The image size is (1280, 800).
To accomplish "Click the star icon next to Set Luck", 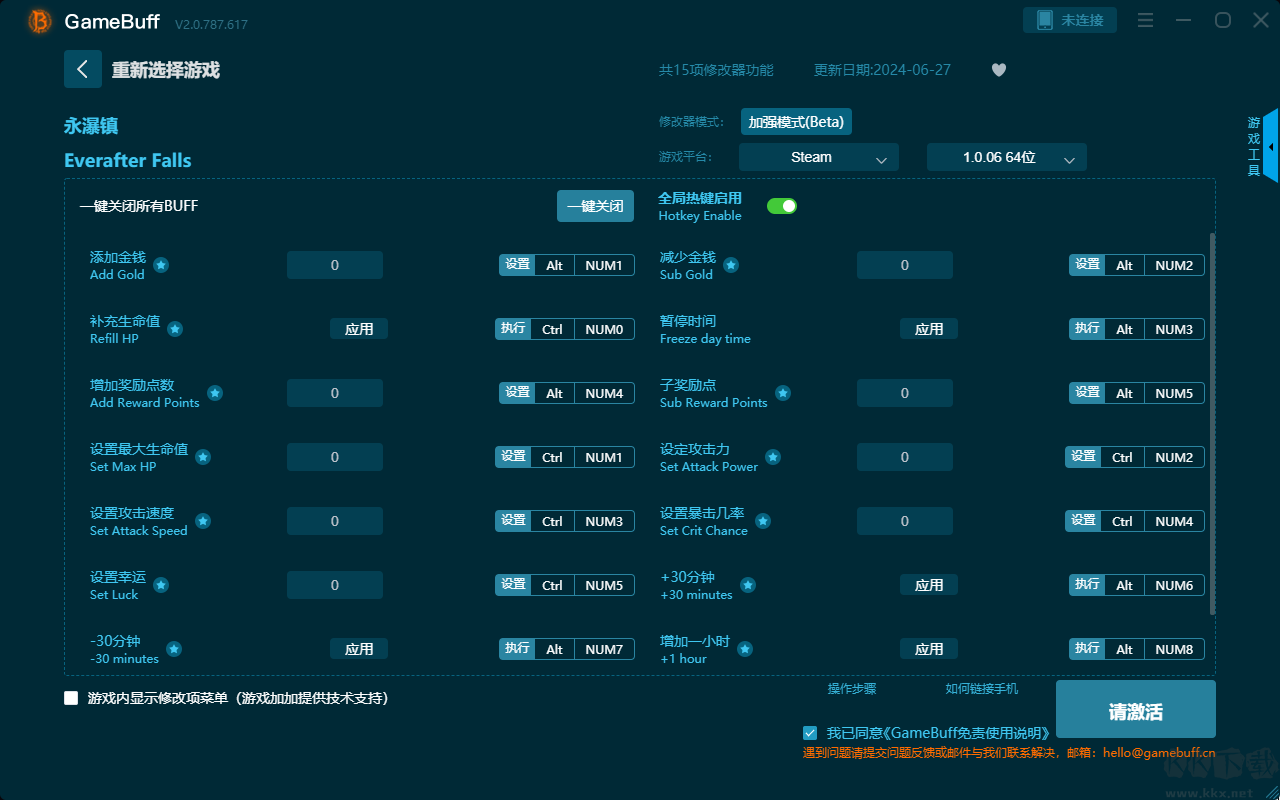I will click(x=161, y=585).
